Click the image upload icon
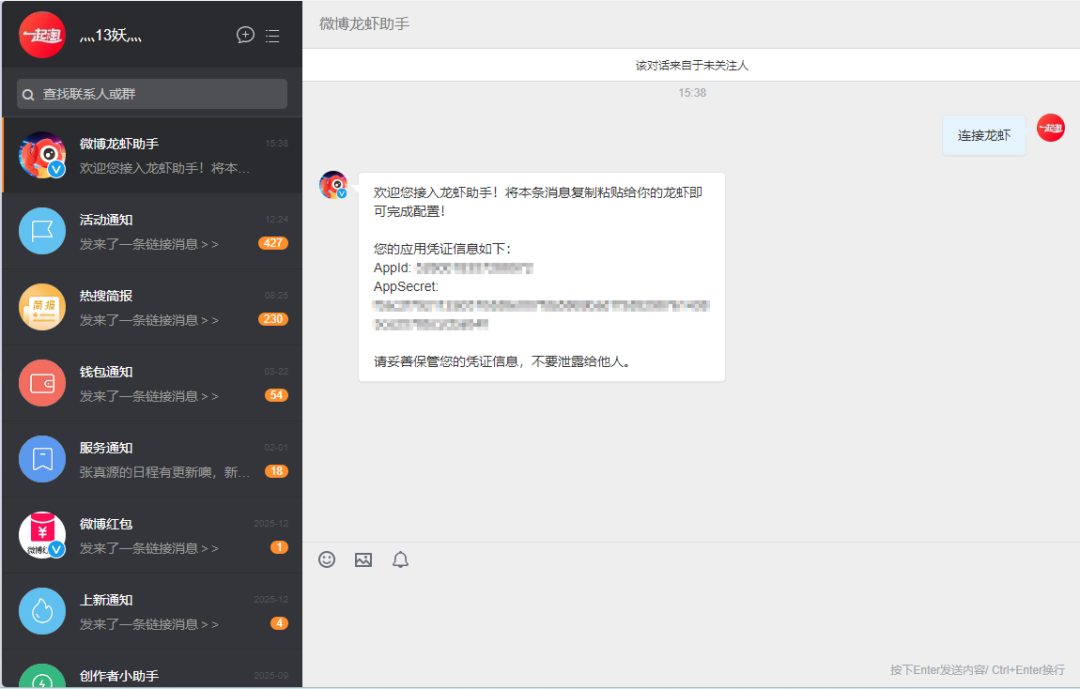 click(362, 559)
